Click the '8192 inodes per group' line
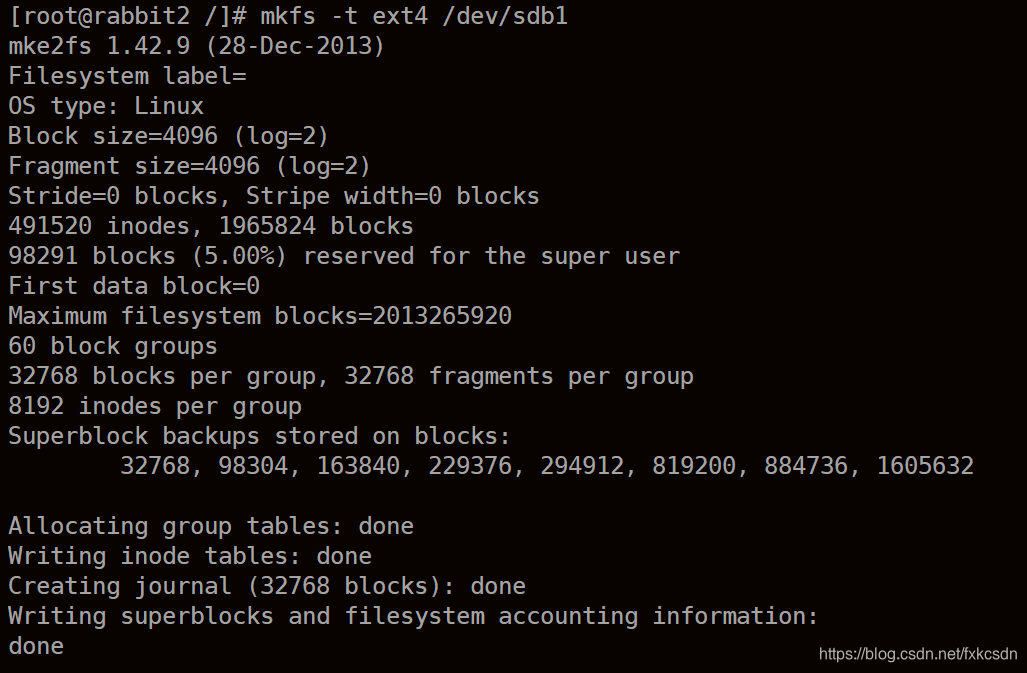This screenshot has width=1027, height=673. pos(155,407)
